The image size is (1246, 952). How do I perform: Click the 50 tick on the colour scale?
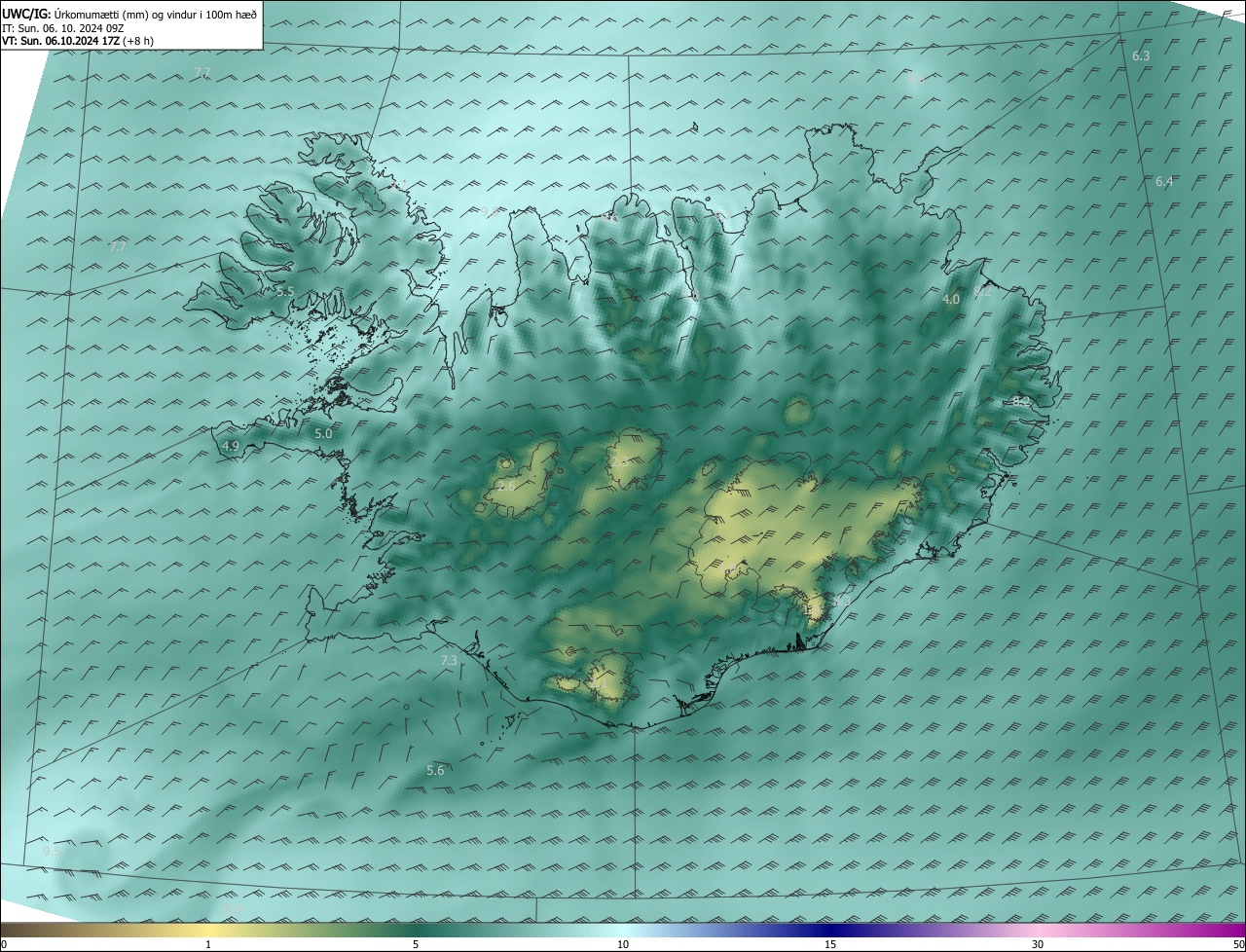click(x=1238, y=944)
